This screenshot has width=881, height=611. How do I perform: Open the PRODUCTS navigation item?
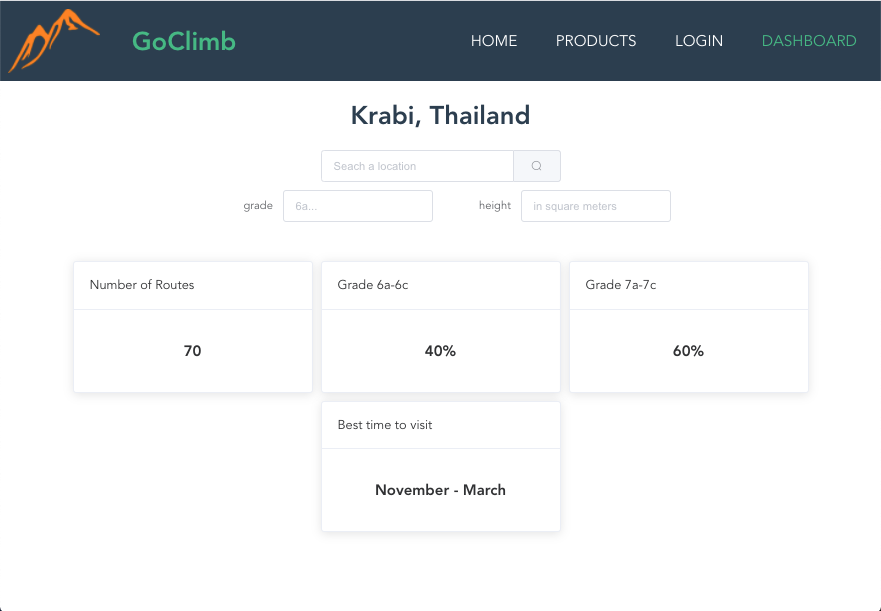595,41
